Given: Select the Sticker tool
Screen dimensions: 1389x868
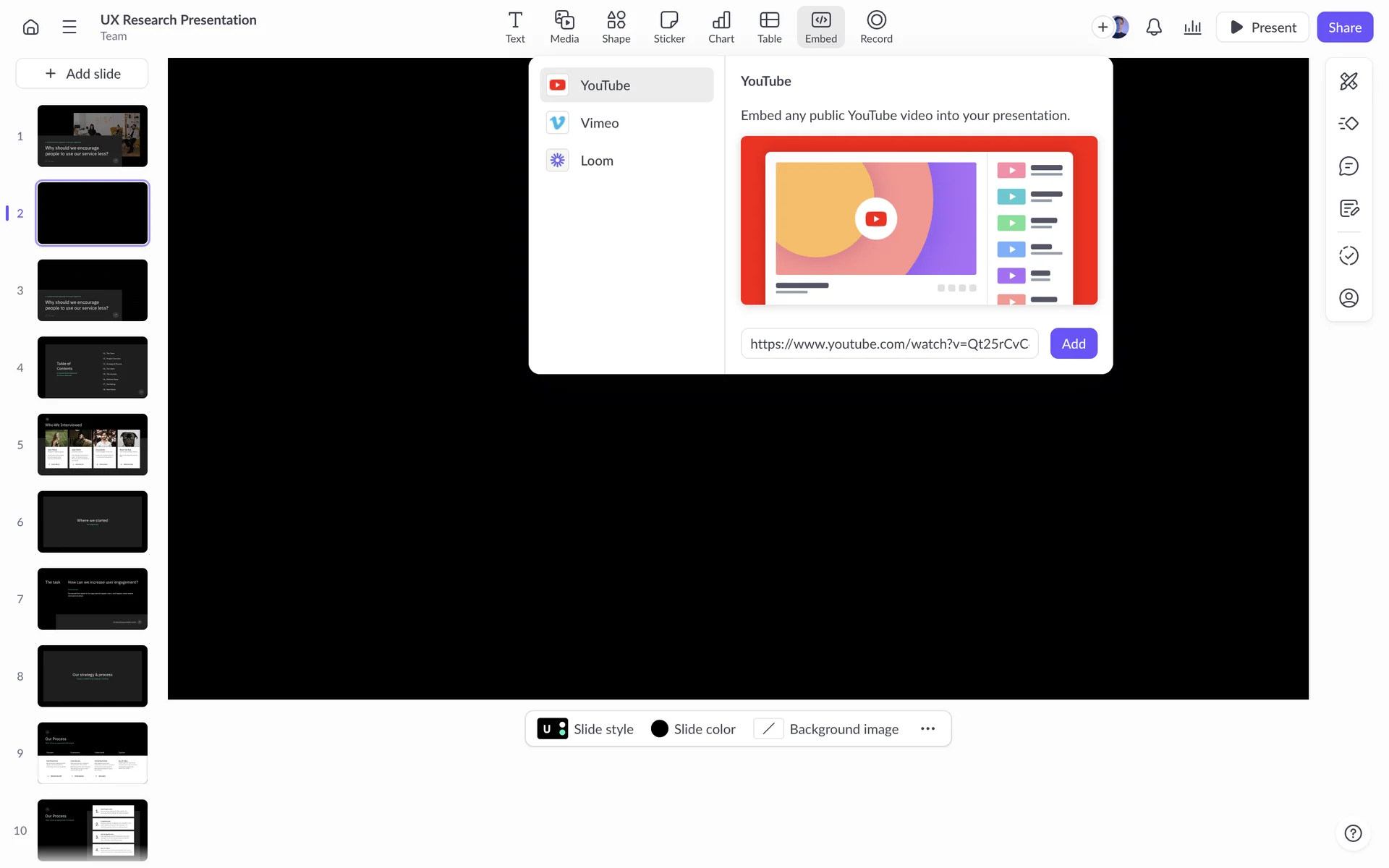Looking at the screenshot, I should tap(669, 27).
